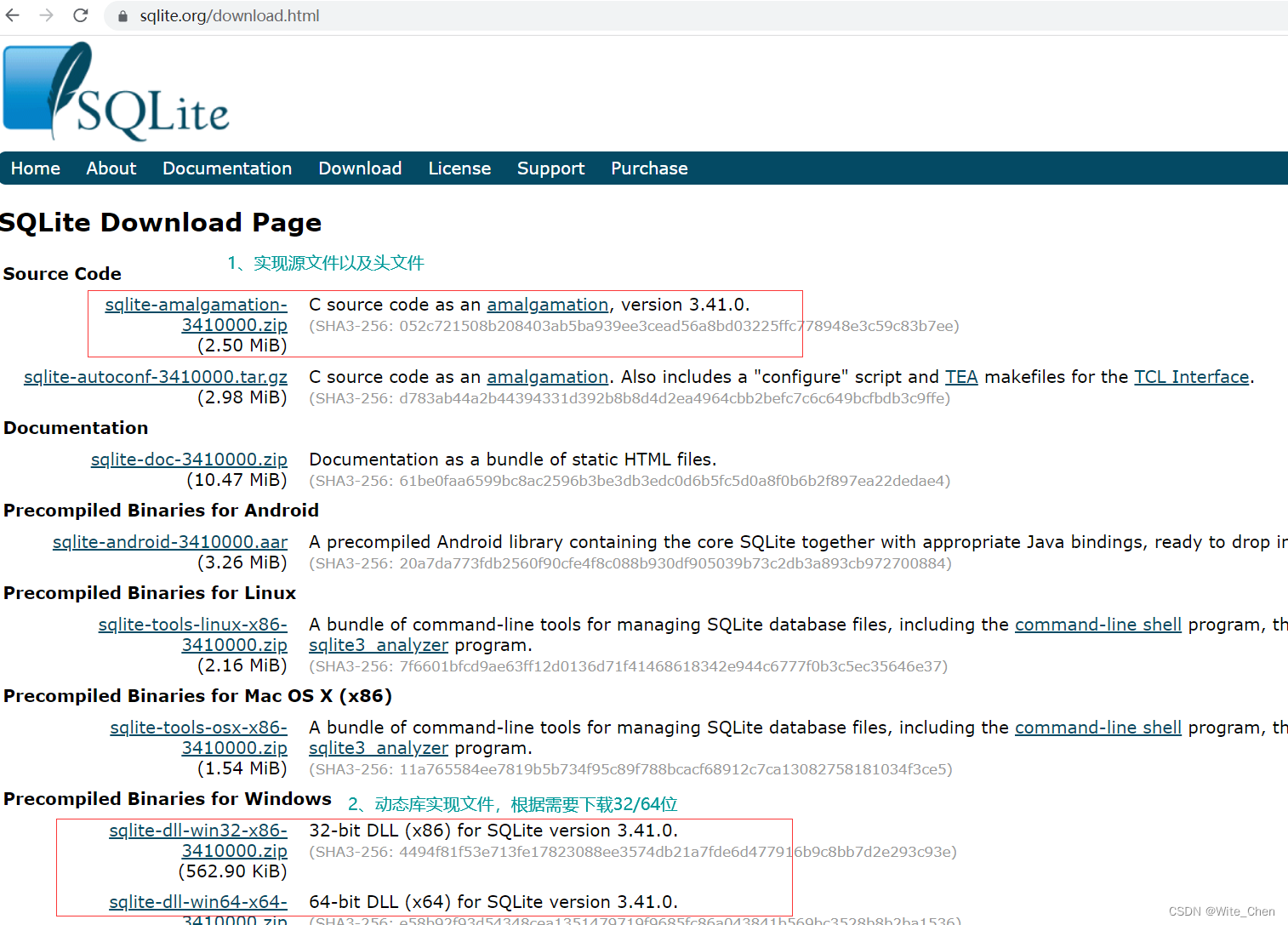Open the sqlite3_analyzer link
This screenshot has width=1288, height=925.
378,644
